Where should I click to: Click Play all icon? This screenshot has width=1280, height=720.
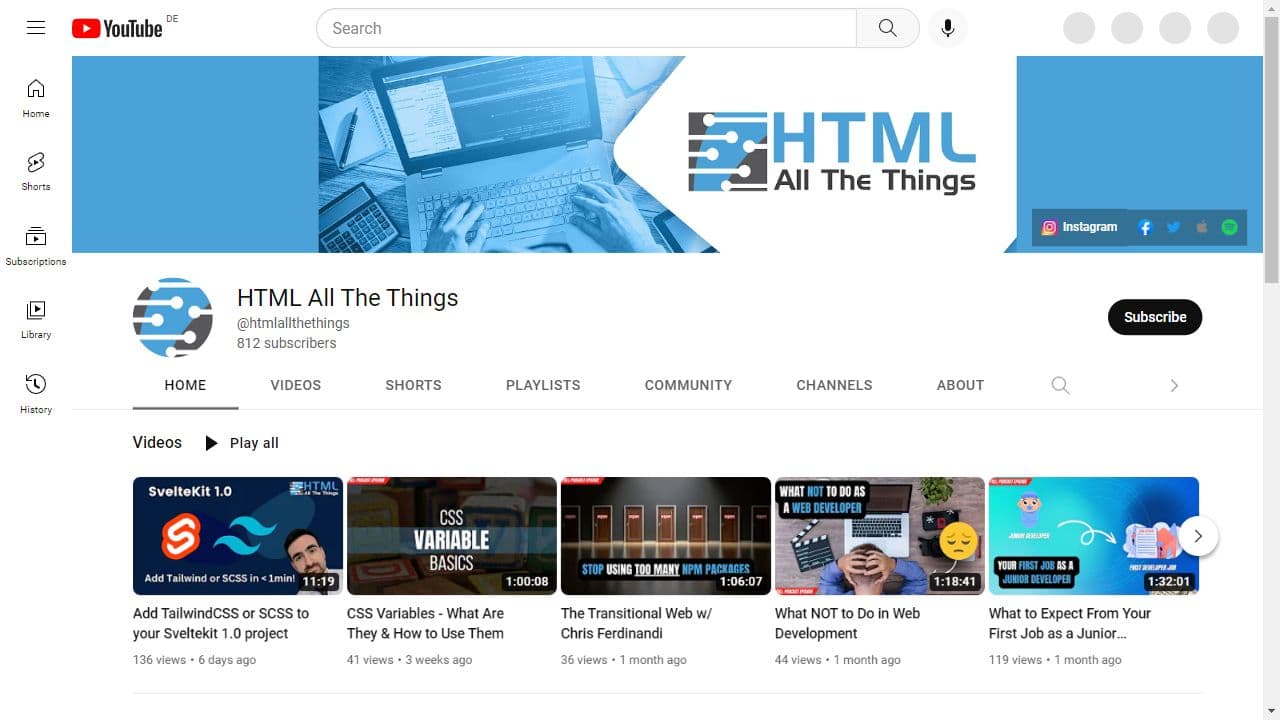point(211,443)
